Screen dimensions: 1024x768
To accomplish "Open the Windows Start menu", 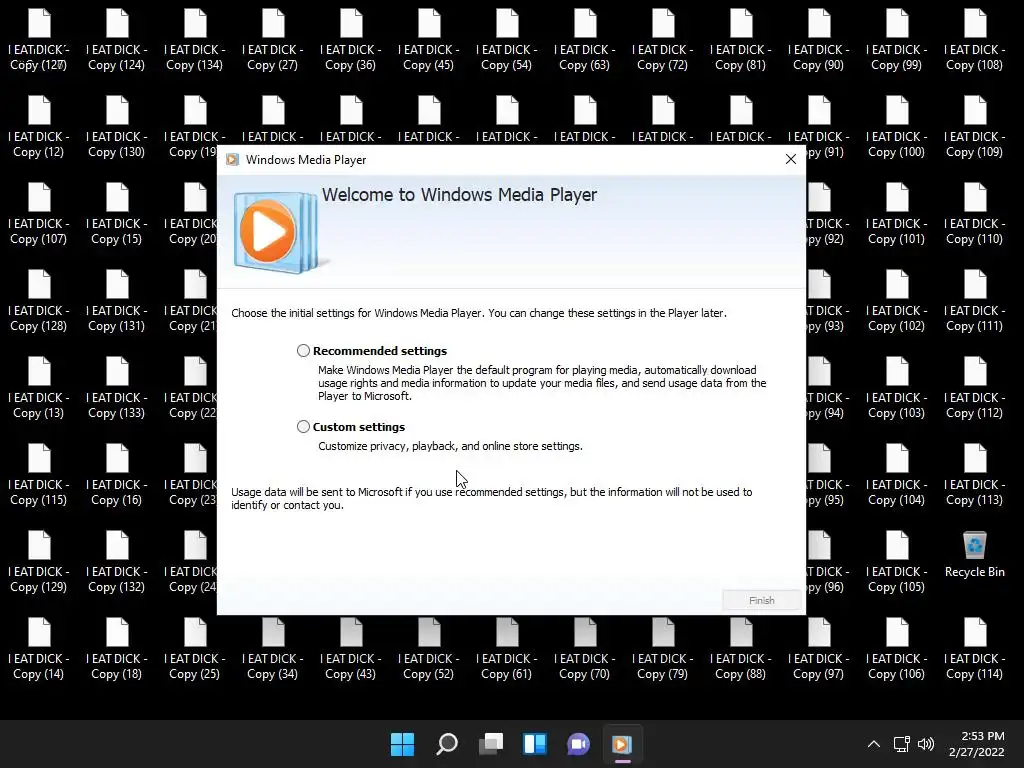I will click(402, 744).
